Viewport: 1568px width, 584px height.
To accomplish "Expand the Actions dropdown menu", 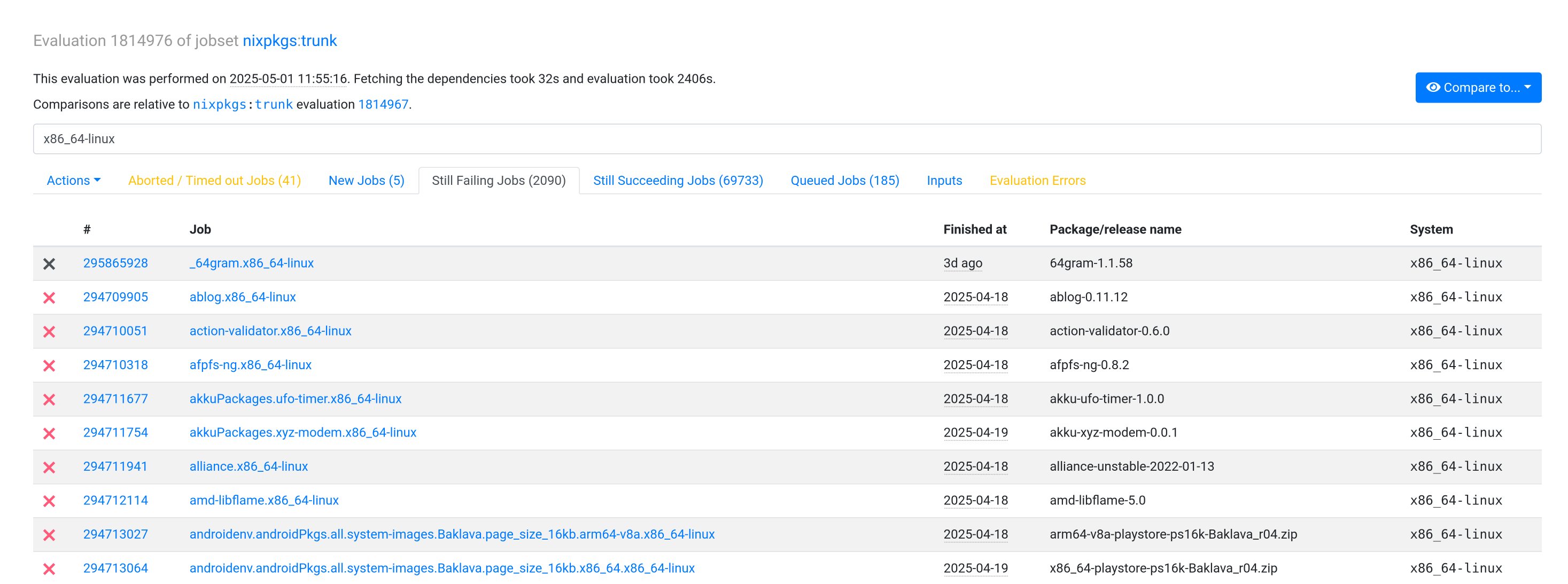I will click(x=74, y=181).
